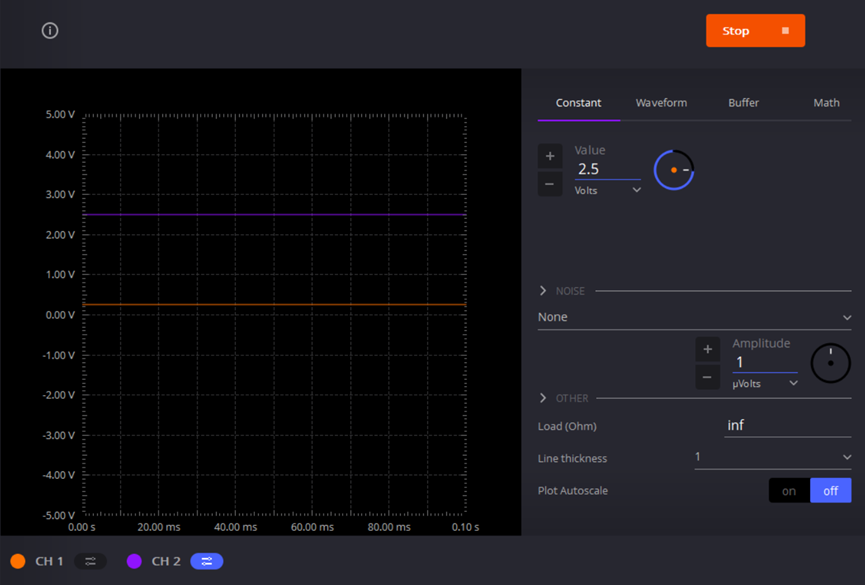Open CH 2 settings sliders icon
The image size is (865, 585).
(207, 561)
